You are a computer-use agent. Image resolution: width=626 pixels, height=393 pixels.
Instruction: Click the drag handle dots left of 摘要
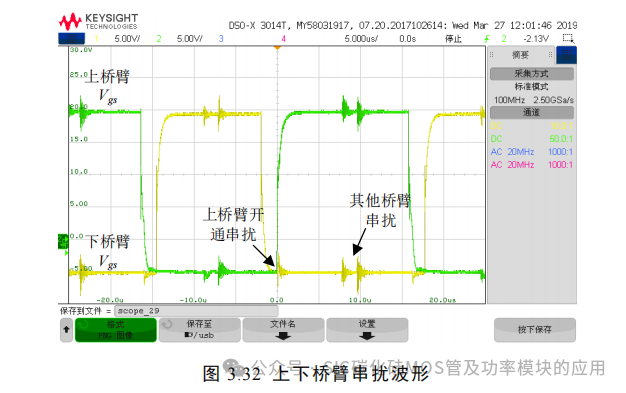pos(492,55)
